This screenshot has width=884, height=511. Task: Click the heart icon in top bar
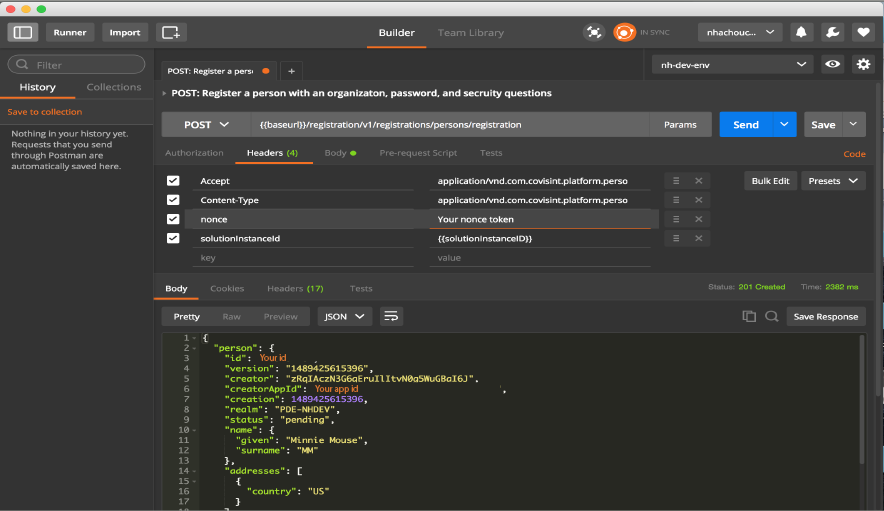point(862,32)
